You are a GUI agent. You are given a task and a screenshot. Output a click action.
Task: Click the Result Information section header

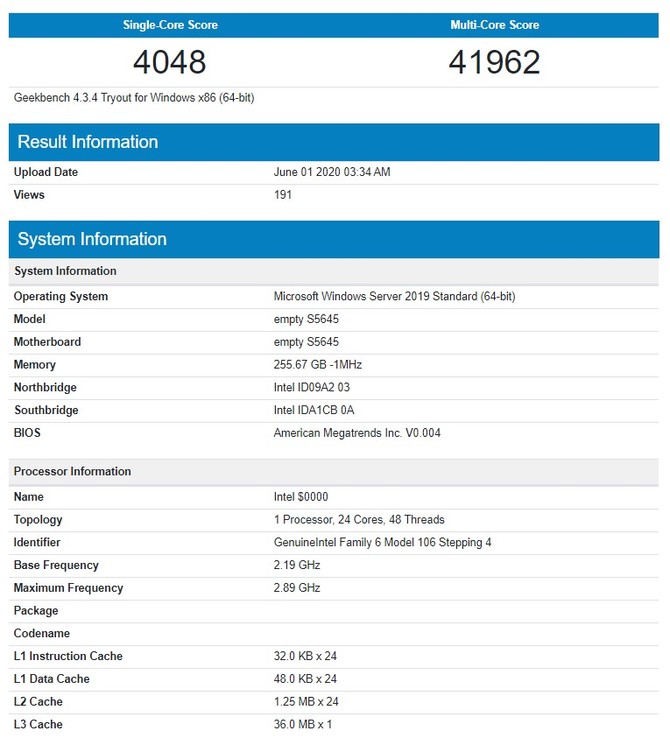[x=88, y=142]
